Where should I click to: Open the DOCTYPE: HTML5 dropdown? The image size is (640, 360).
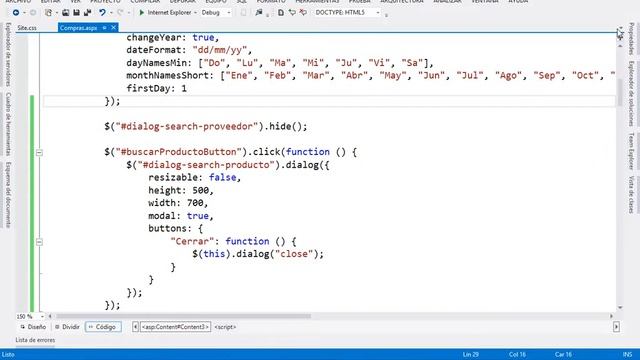[378, 13]
